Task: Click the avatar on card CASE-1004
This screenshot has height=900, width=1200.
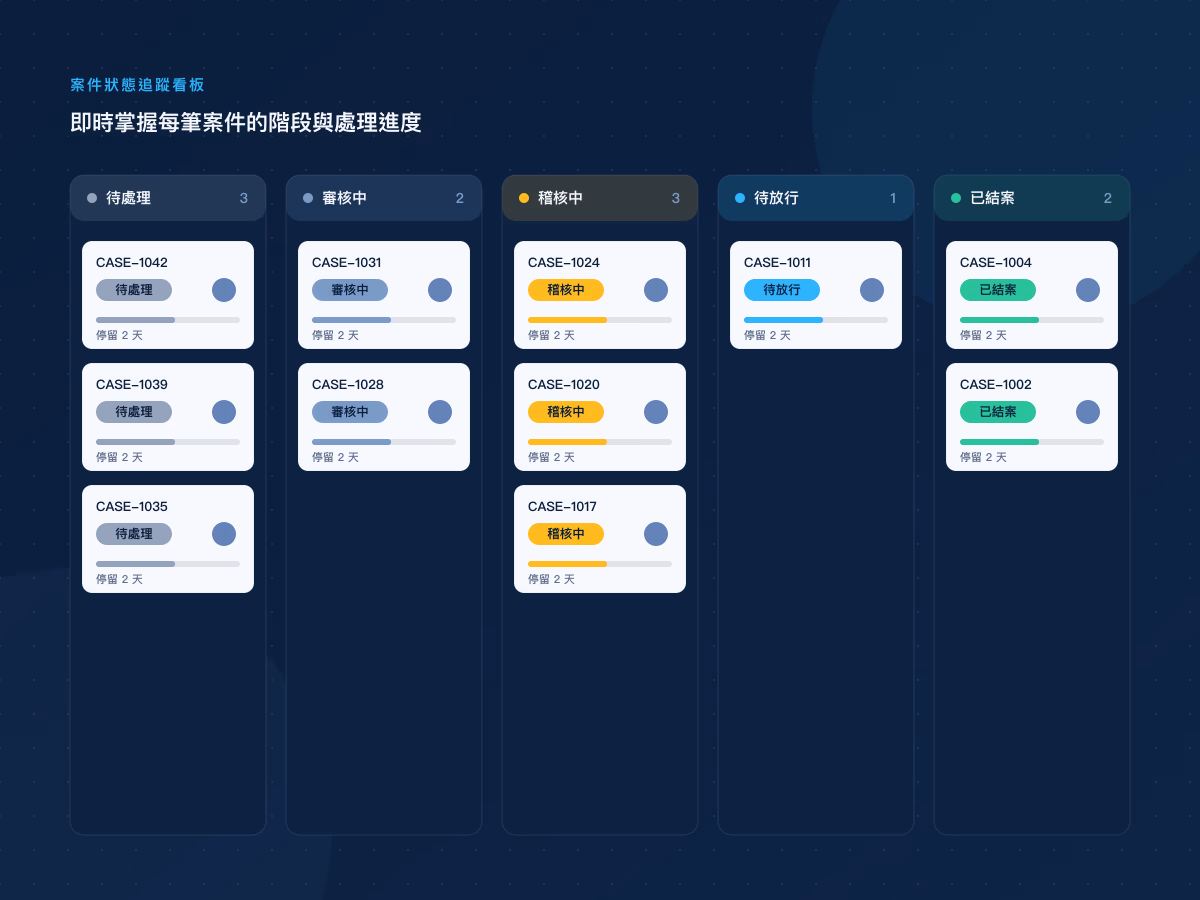Action: point(1088,290)
